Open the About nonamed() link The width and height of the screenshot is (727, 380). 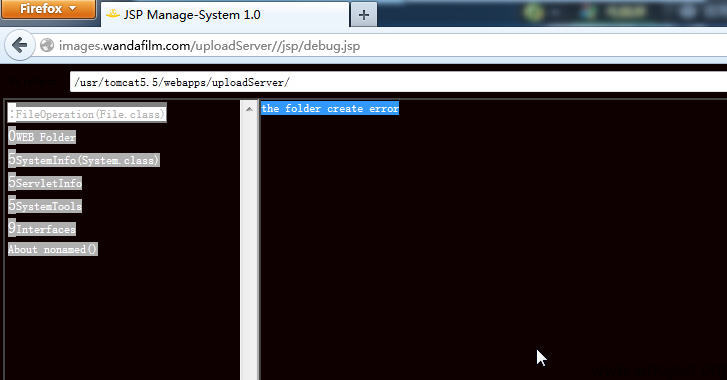(53, 249)
